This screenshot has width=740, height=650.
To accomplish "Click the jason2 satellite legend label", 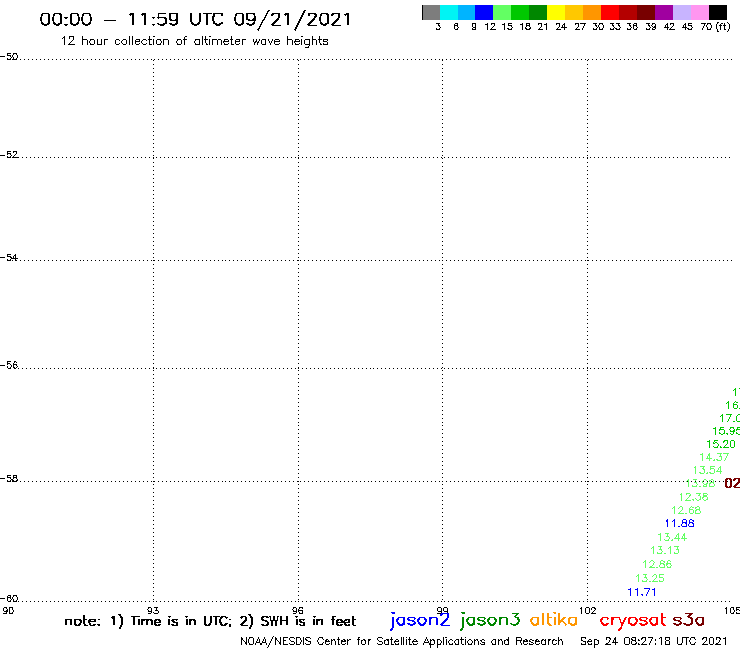I will [420, 620].
